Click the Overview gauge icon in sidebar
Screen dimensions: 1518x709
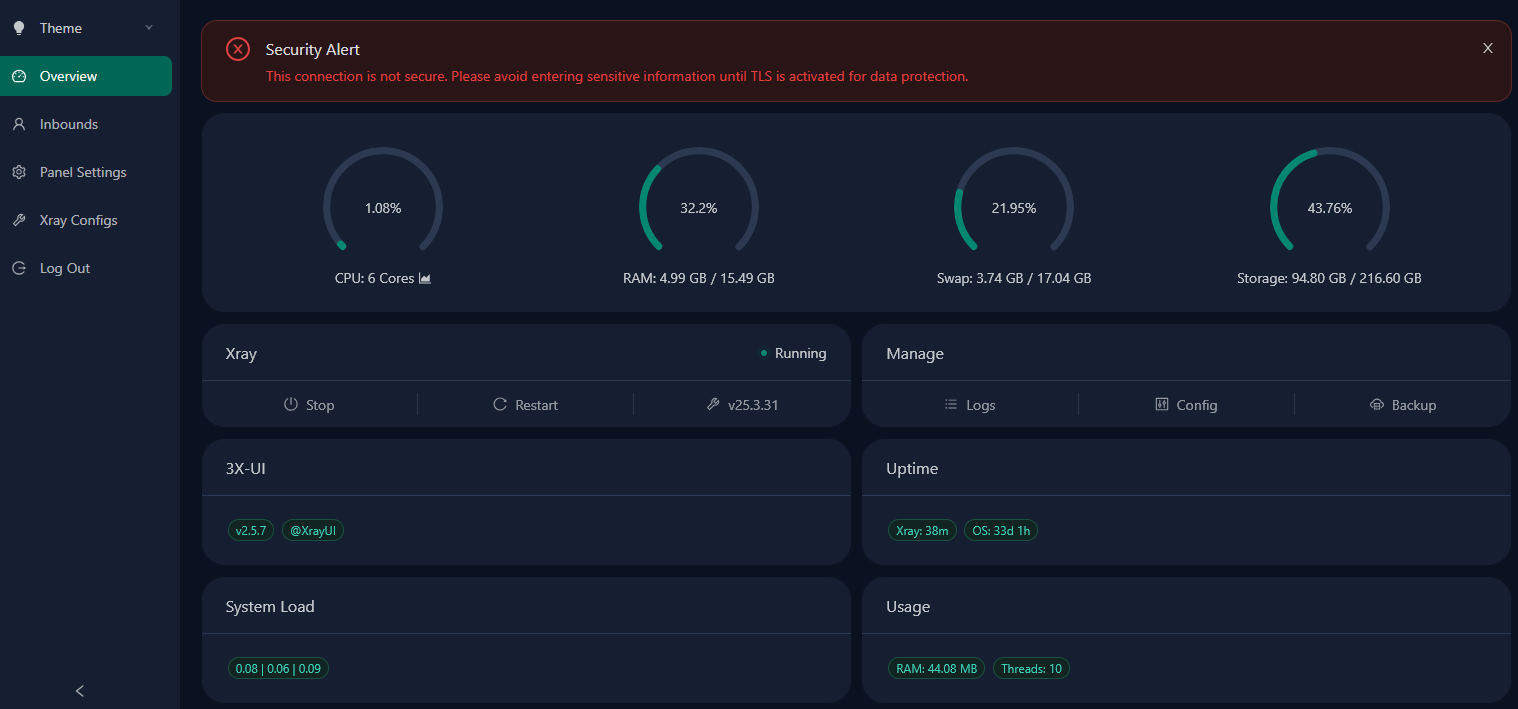tap(18, 76)
